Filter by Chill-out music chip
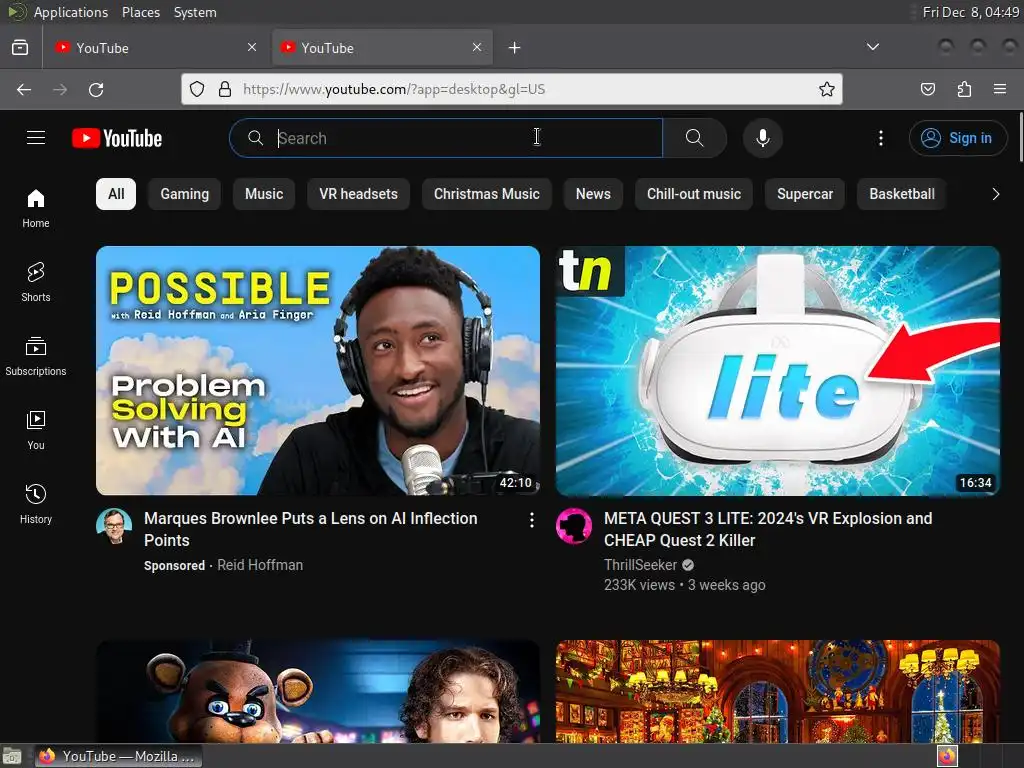 point(694,194)
